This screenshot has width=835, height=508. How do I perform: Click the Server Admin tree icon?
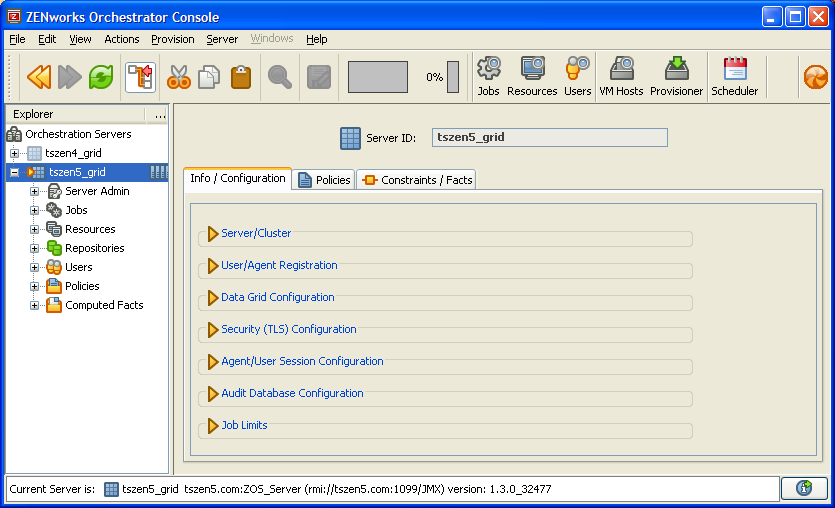[54, 191]
